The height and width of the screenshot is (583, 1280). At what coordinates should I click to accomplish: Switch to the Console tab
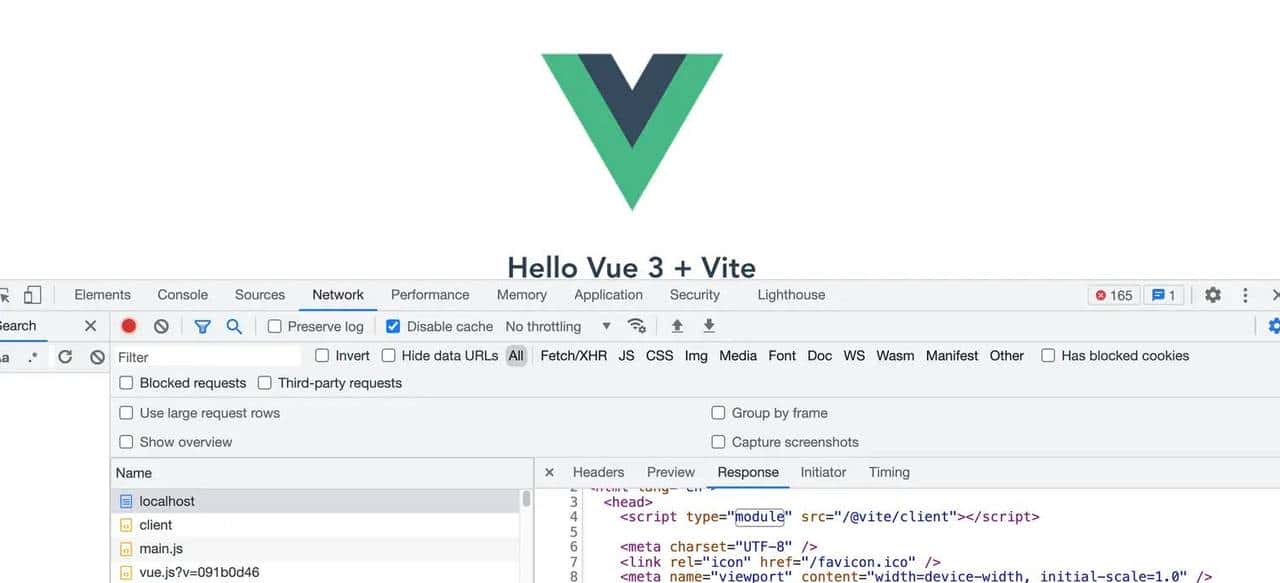183,295
